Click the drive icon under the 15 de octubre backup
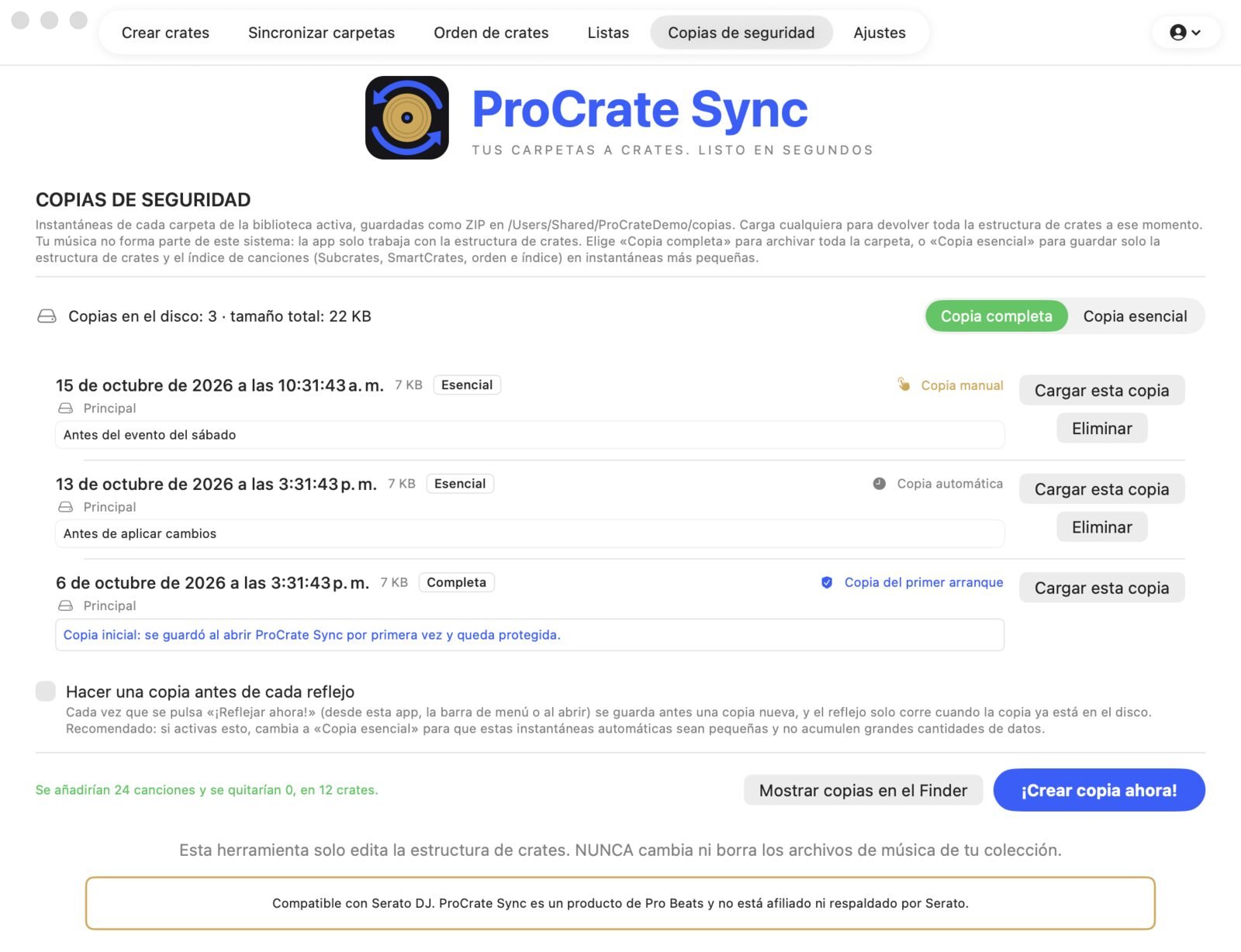The height and width of the screenshot is (952, 1241). tap(66, 409)
